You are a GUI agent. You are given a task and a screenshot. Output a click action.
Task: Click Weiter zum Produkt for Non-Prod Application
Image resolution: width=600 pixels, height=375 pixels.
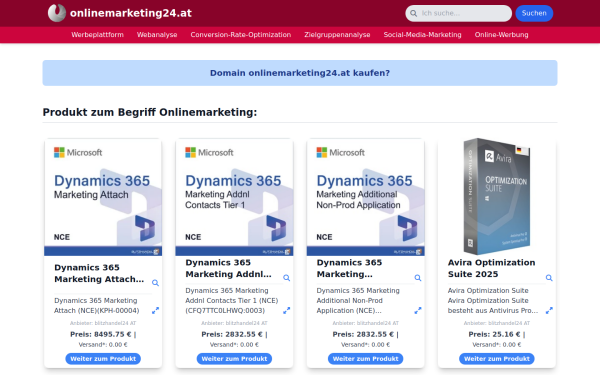coord(365,359)
